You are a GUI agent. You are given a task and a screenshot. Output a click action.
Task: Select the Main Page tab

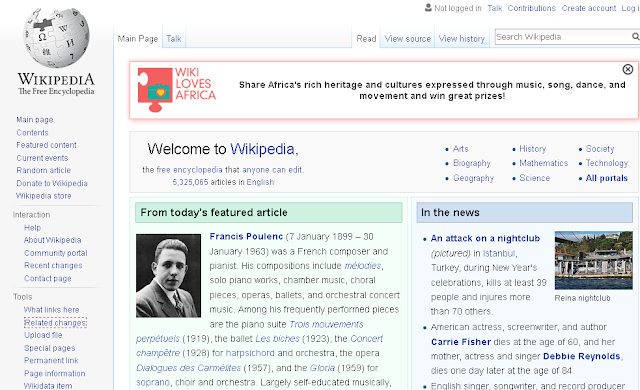pos(138,39)
